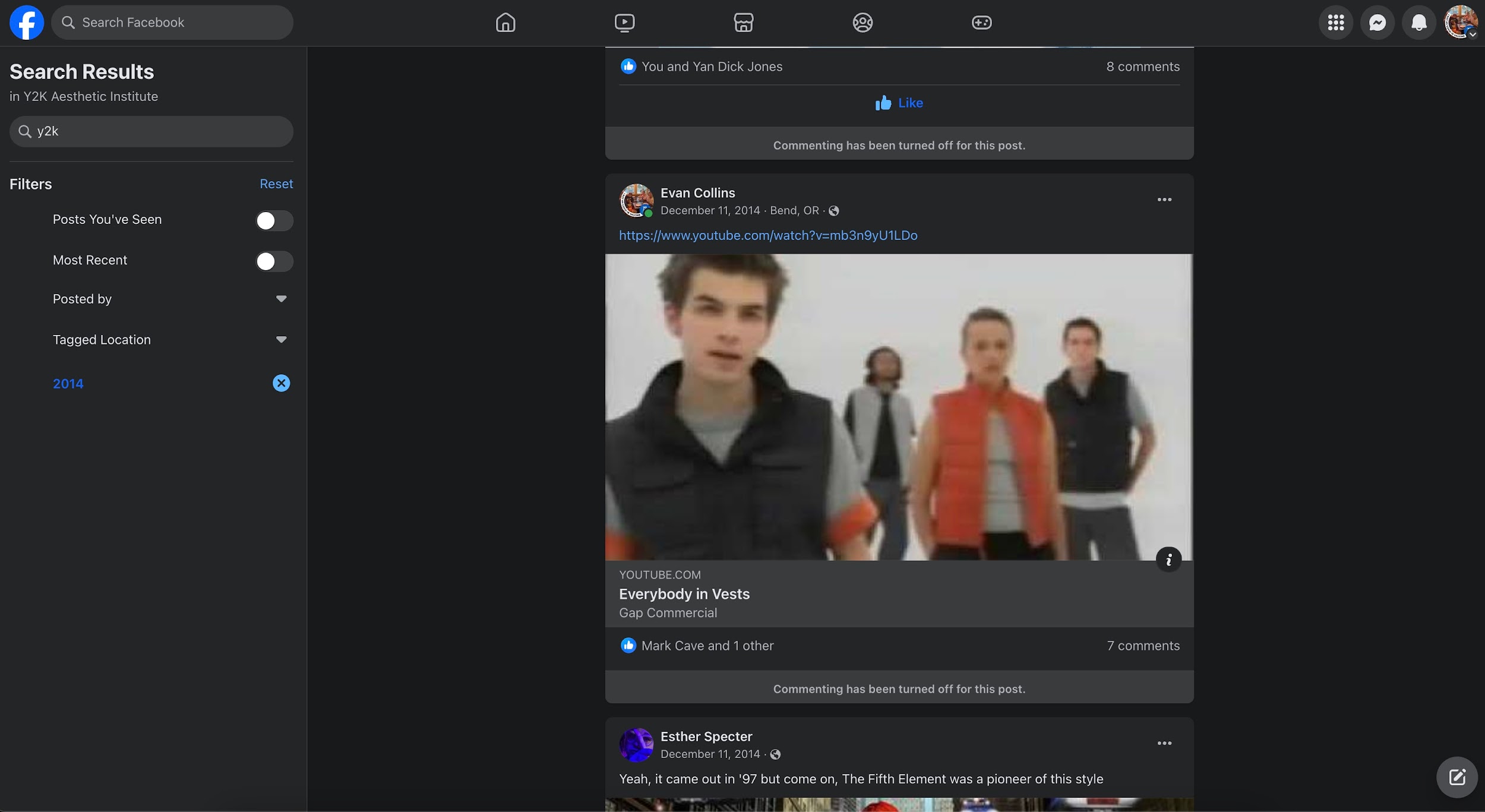The image size is (1485, 812).
Task: Click the Facebook logo icon
Action: coord(27,23)
